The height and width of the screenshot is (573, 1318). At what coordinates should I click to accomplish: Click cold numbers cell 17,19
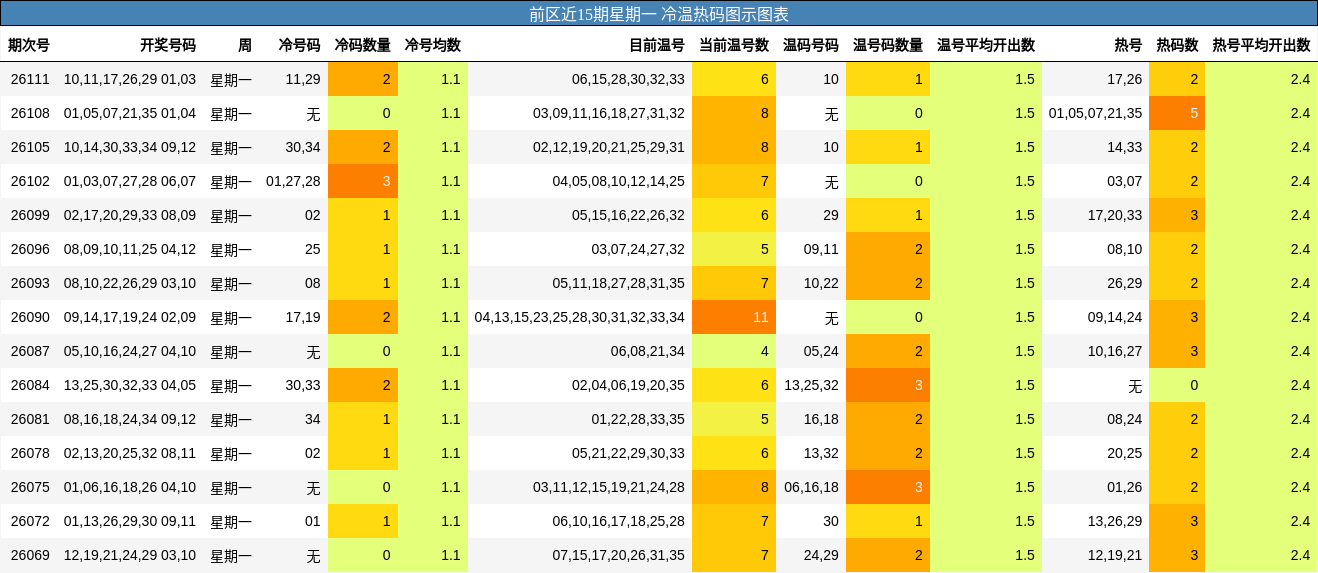(x=303, y=317)
